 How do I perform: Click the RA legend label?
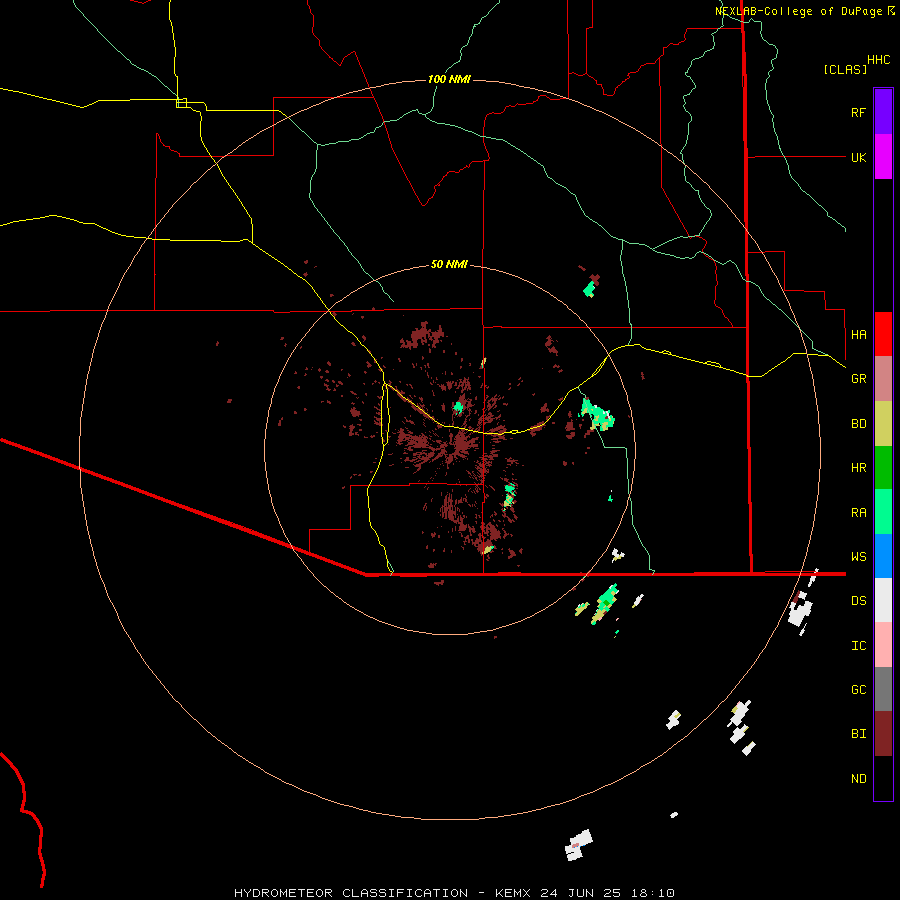858,513
